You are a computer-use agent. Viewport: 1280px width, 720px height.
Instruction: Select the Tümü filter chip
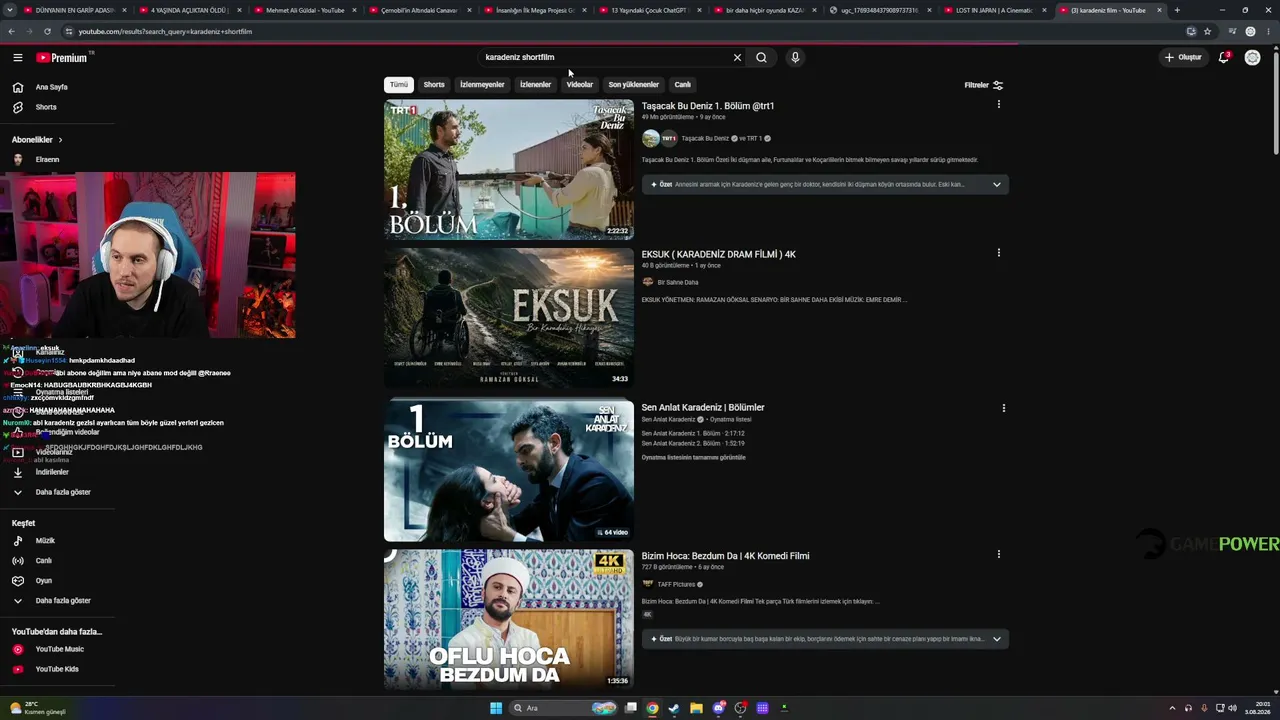(399, 85)
